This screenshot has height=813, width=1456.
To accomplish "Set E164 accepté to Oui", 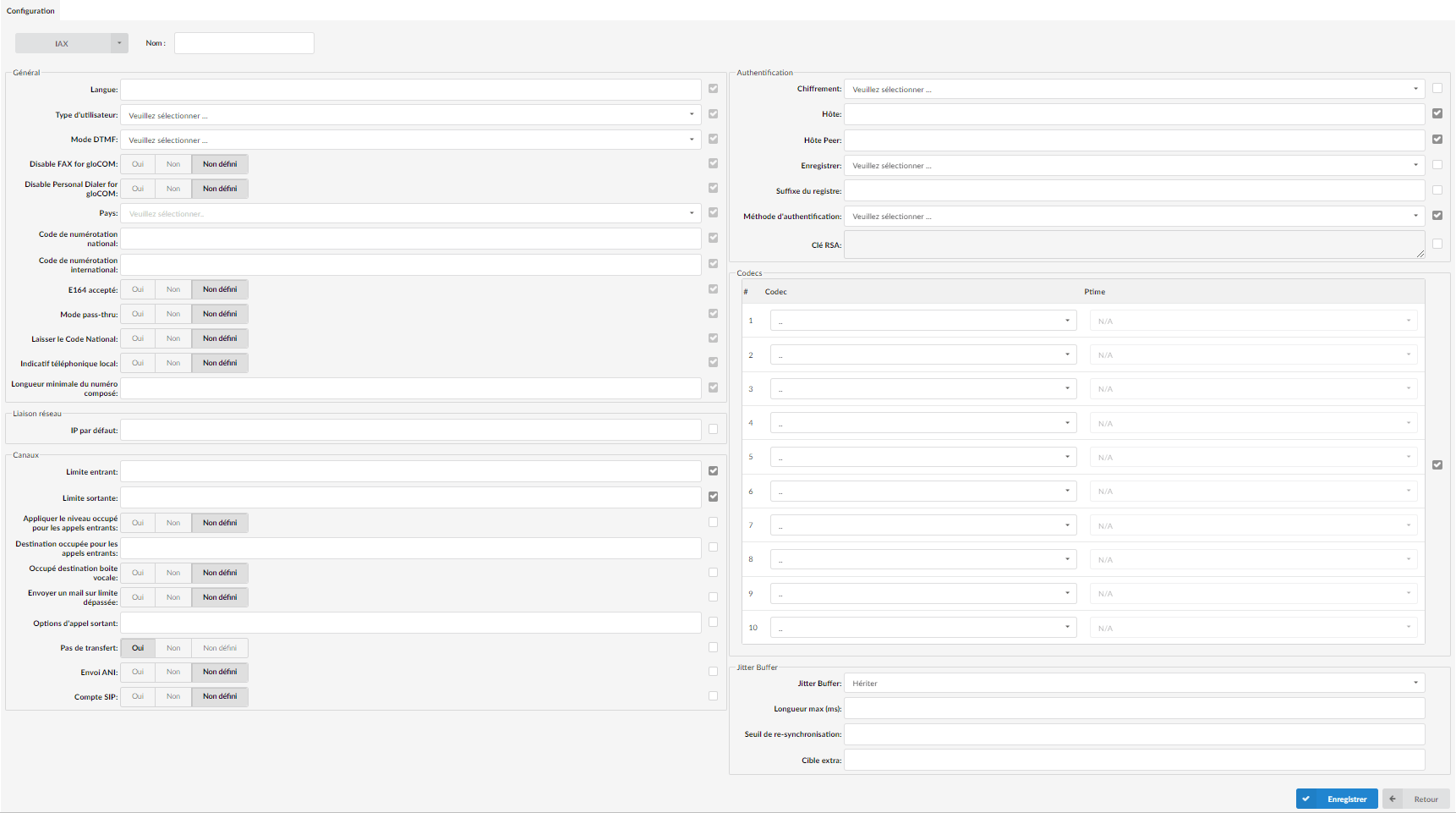I will pos(138,289).
